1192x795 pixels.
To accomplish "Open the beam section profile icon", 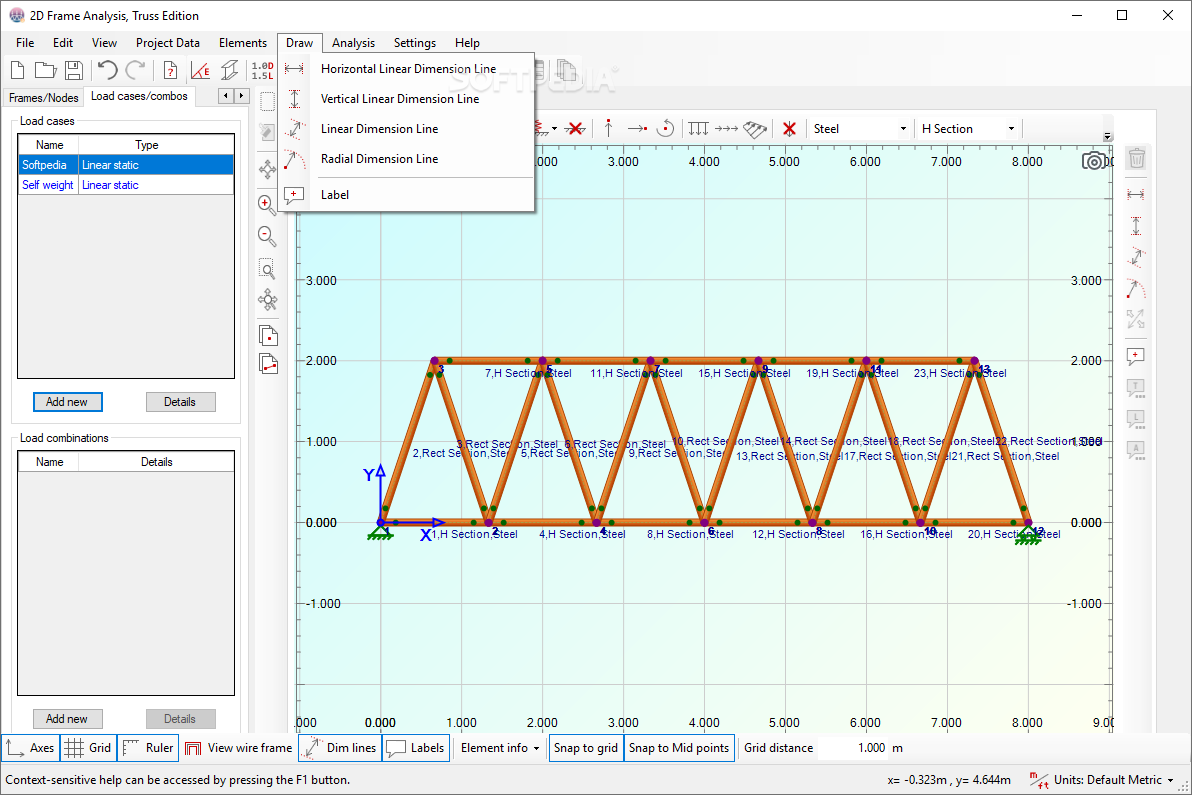I will tap(230, 71).
